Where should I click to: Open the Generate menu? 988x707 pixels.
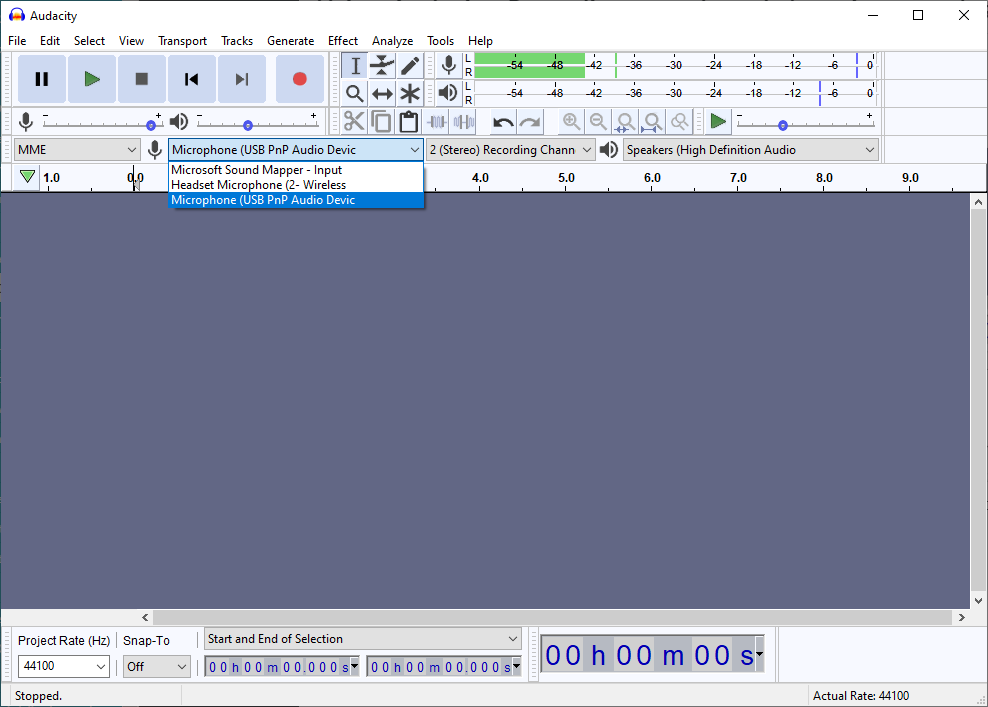290,41
